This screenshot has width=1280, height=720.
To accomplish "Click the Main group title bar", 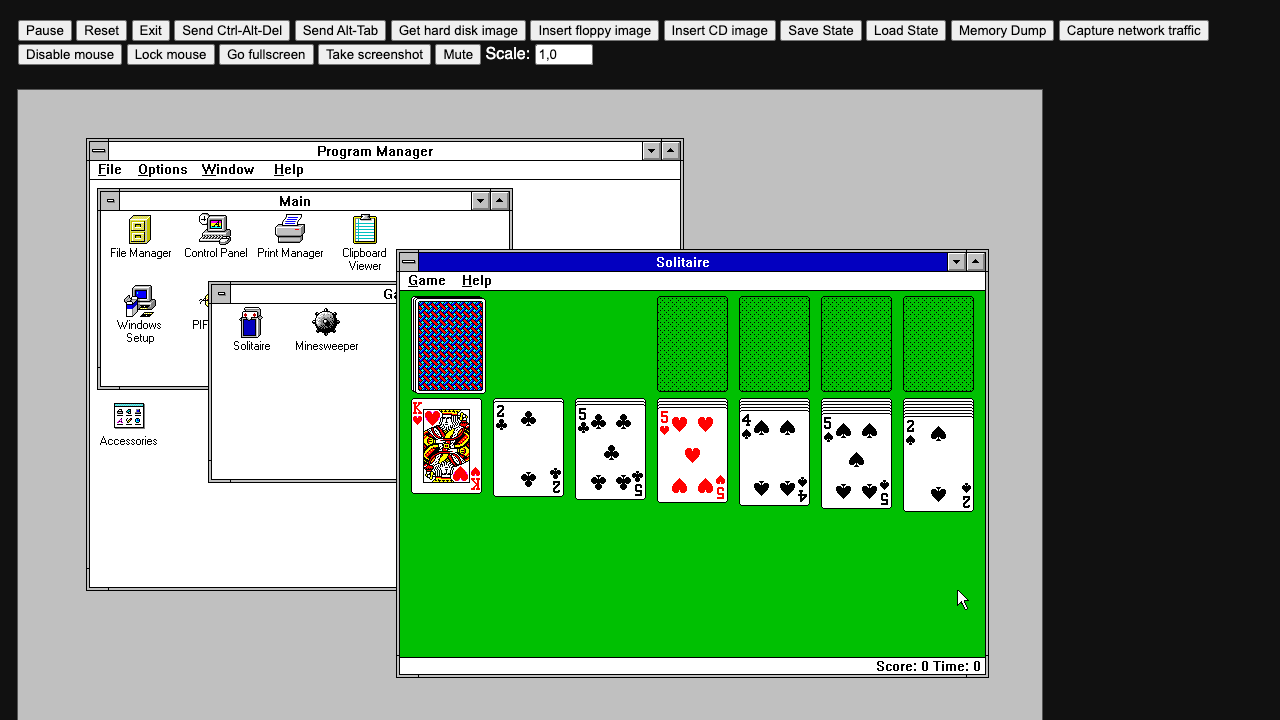I will tap(295, 201).
